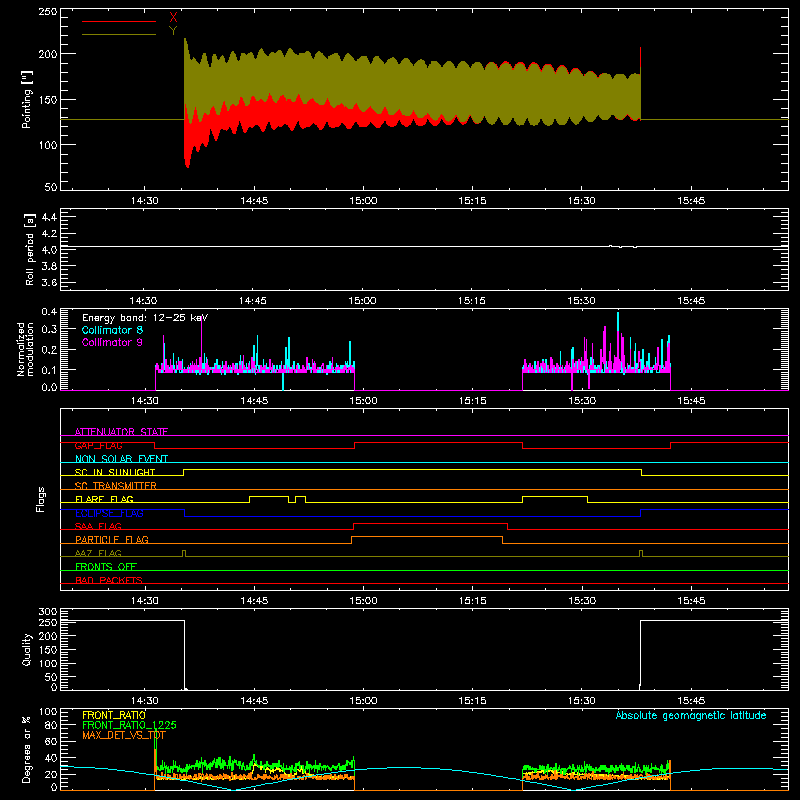Click the 'Roll period [s]' axis title
This screenshot has height=800, width=800.
(30, 249)
